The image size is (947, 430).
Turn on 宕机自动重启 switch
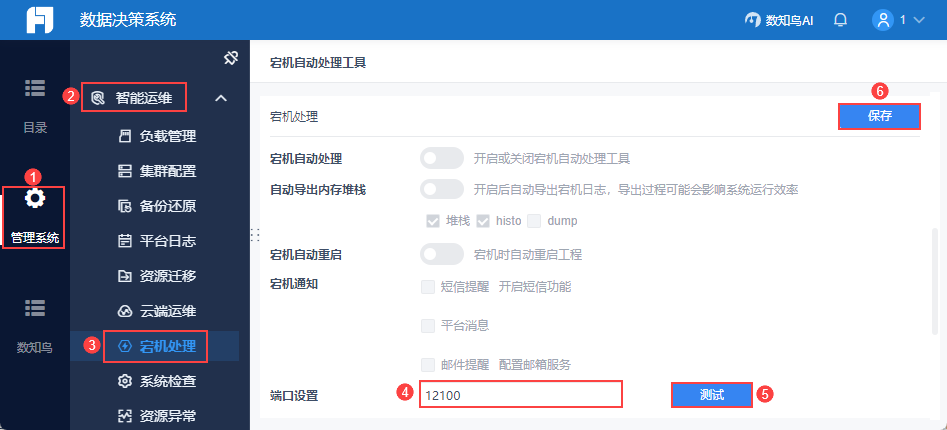coord(442,254)
